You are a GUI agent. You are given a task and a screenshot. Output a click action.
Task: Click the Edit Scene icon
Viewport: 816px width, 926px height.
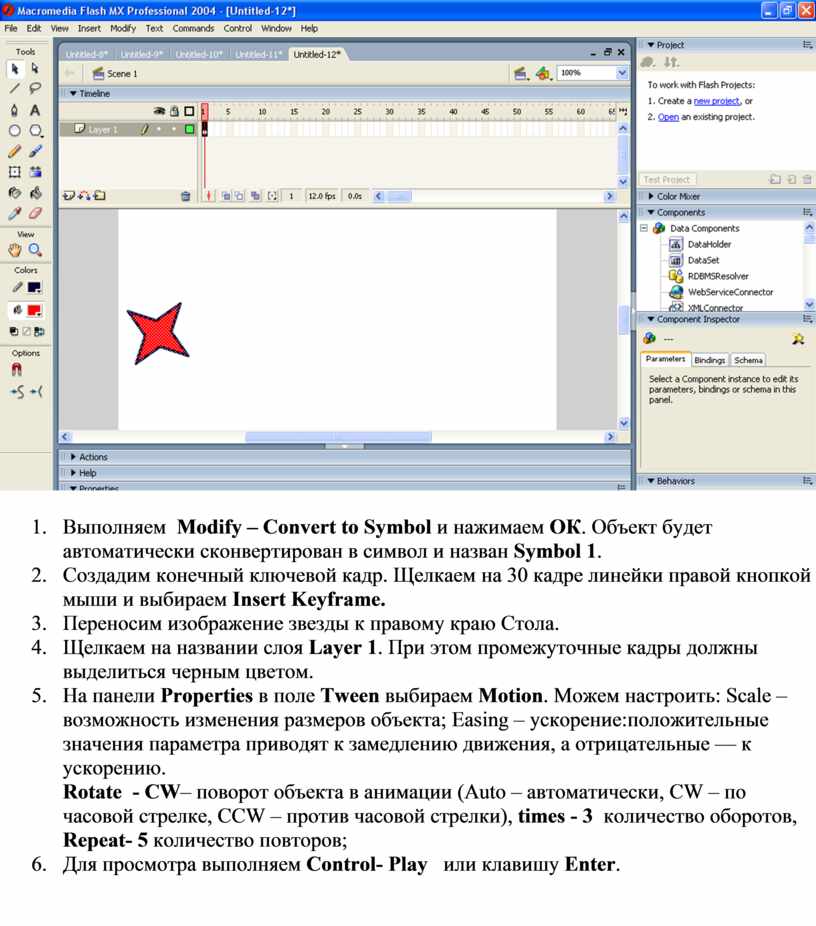[x=520, y=73]
